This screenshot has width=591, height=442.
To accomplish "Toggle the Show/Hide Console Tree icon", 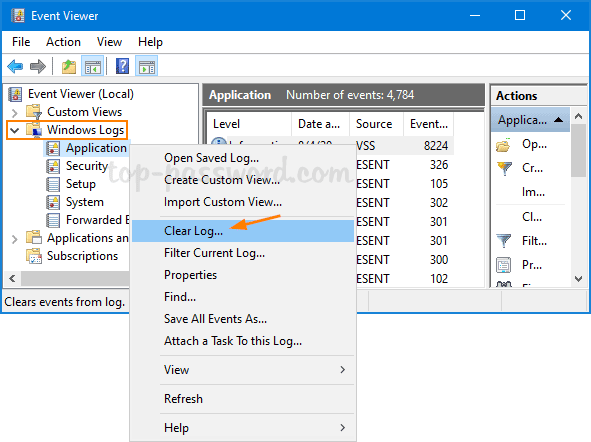I will (x=93, y=67).
